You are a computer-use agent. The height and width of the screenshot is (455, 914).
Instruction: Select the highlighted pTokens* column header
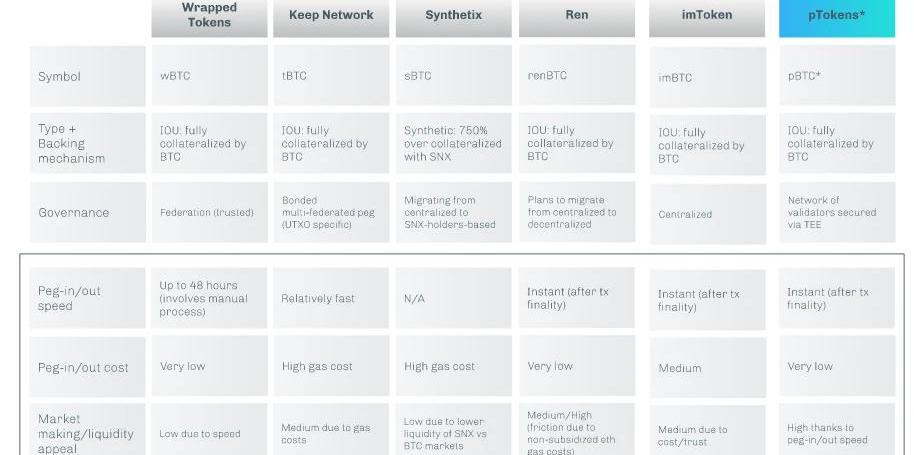(836, 16)
